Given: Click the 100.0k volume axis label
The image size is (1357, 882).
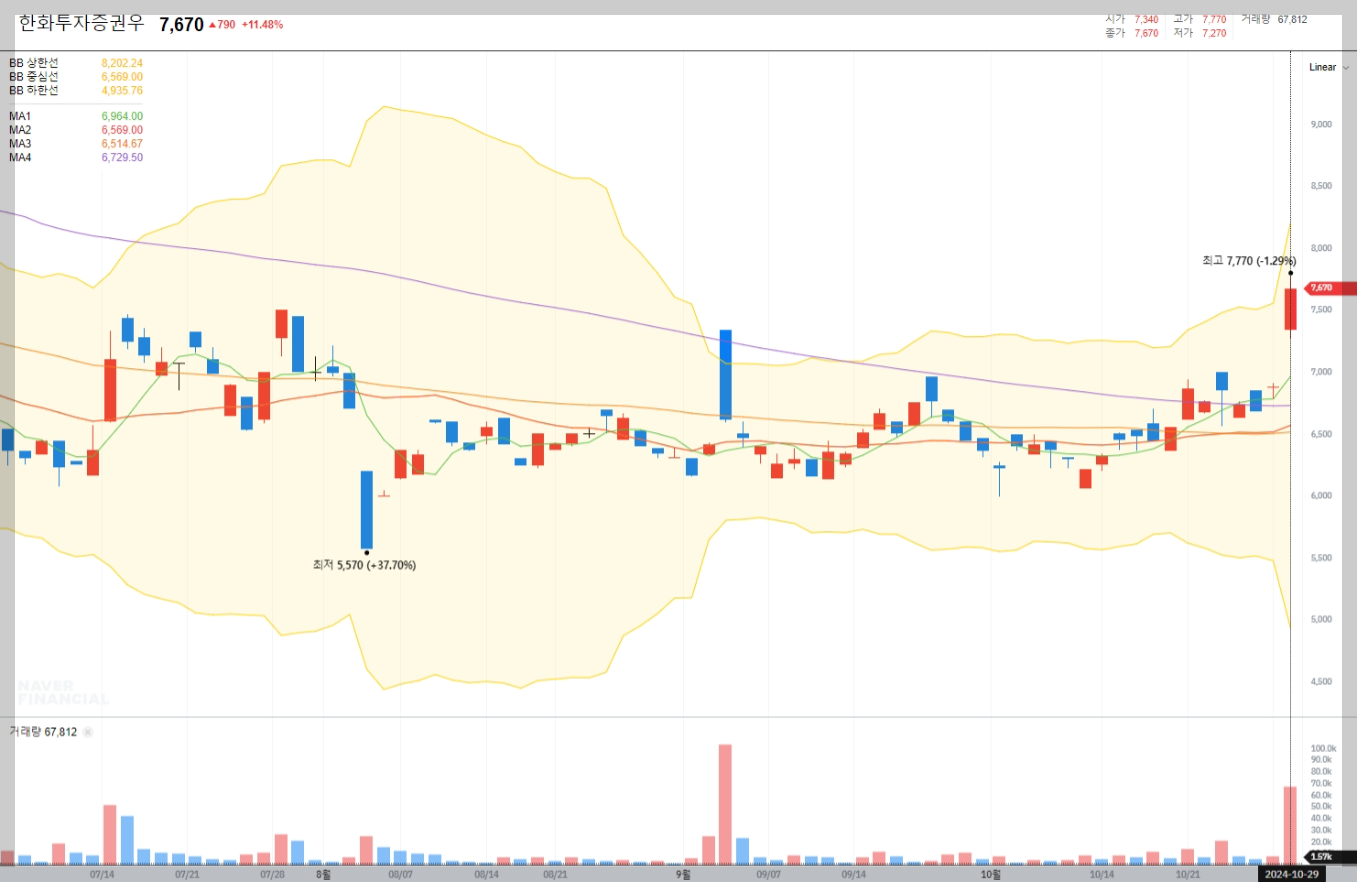Looking at the screenshot, I should [x=1323, y=748].
